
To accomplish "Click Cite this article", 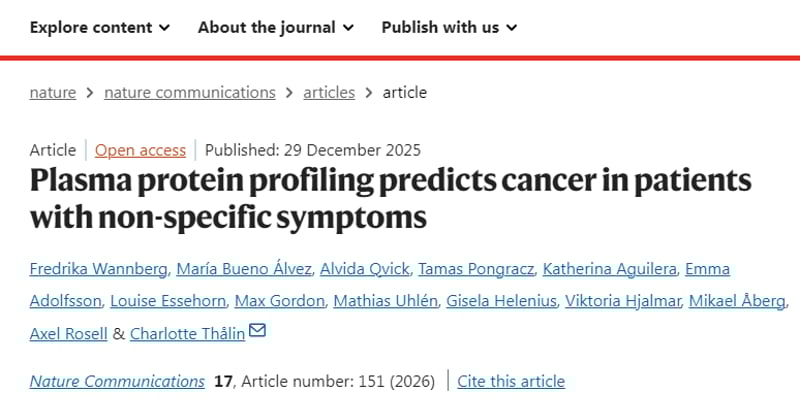I will [x=511, y=381].
